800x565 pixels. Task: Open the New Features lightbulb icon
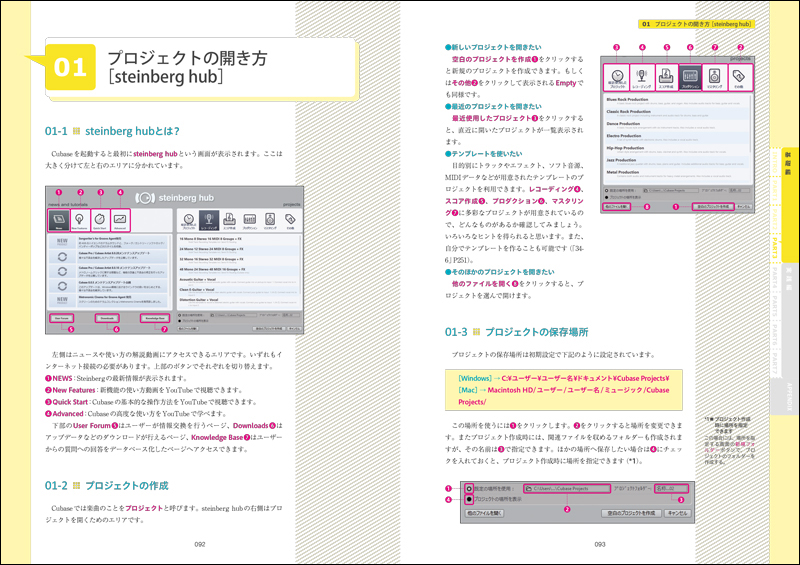(x=80, y=220)
